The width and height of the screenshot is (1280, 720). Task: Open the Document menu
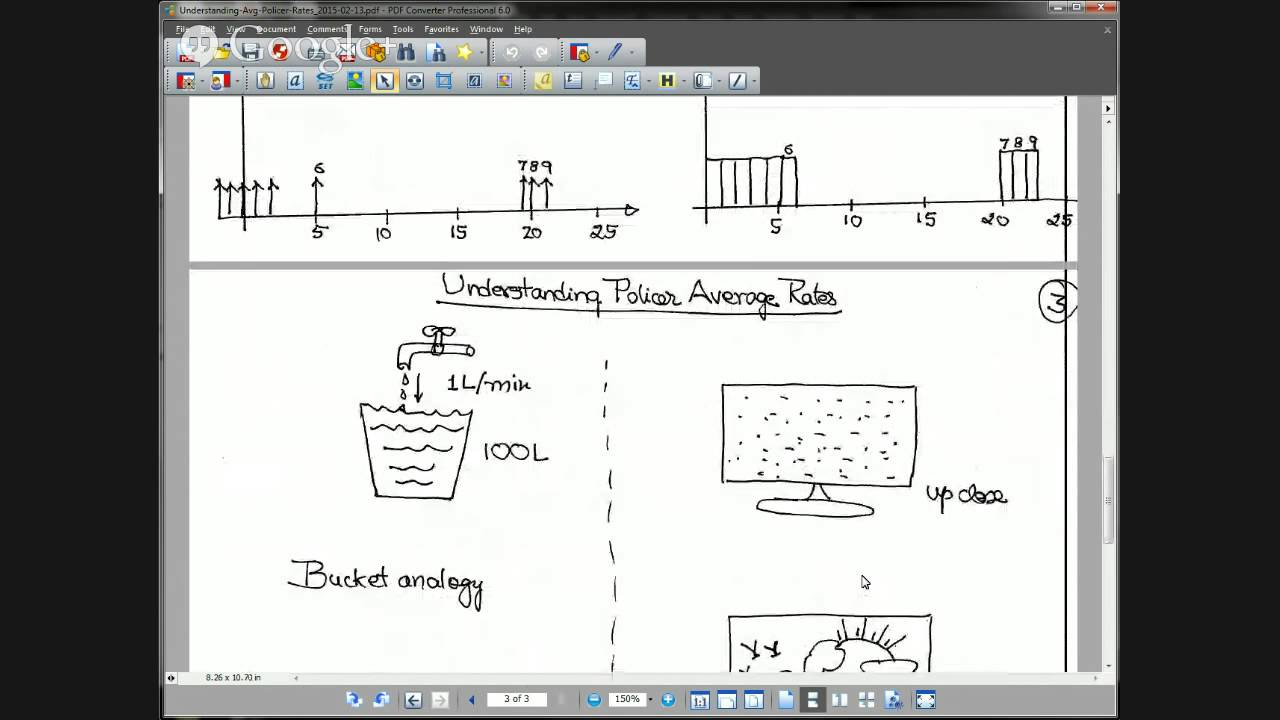(276, 29)
